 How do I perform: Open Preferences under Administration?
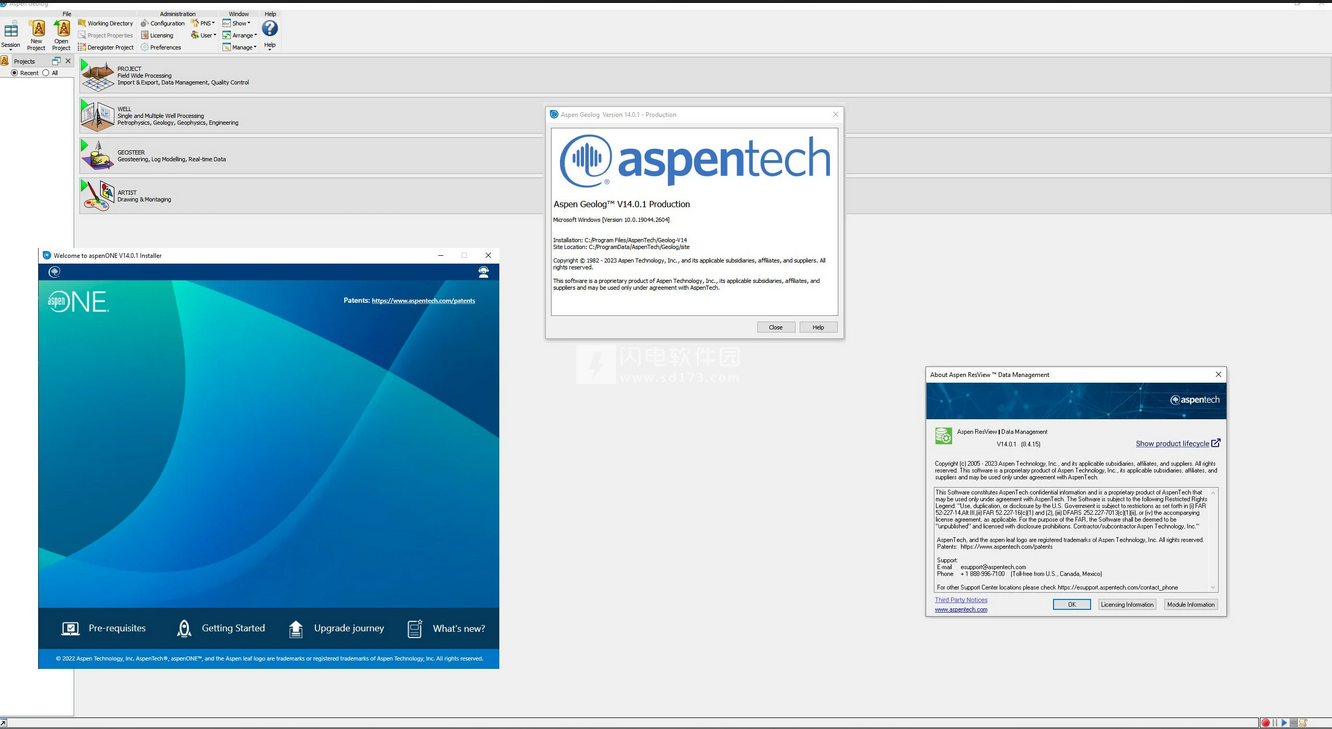[x=160, y=47]
